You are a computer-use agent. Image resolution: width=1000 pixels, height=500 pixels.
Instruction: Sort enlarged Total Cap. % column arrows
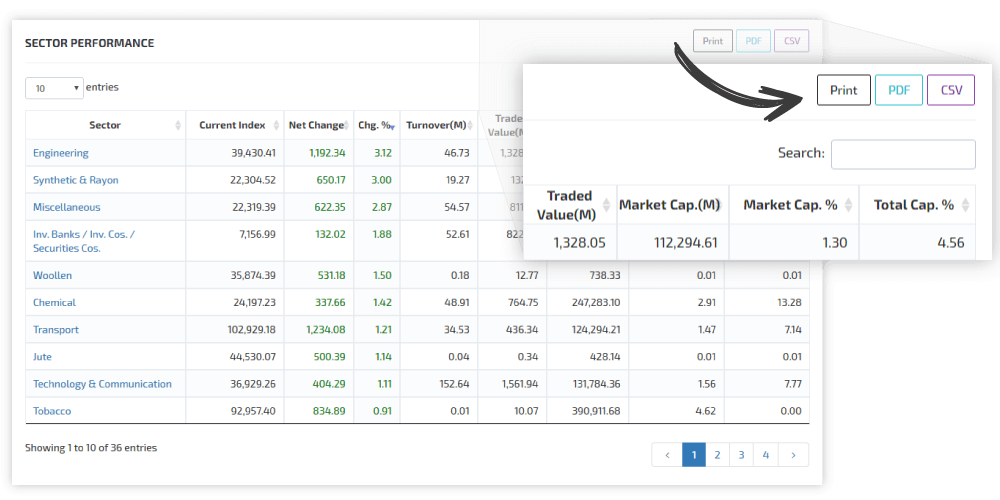(x=966, y=205)
